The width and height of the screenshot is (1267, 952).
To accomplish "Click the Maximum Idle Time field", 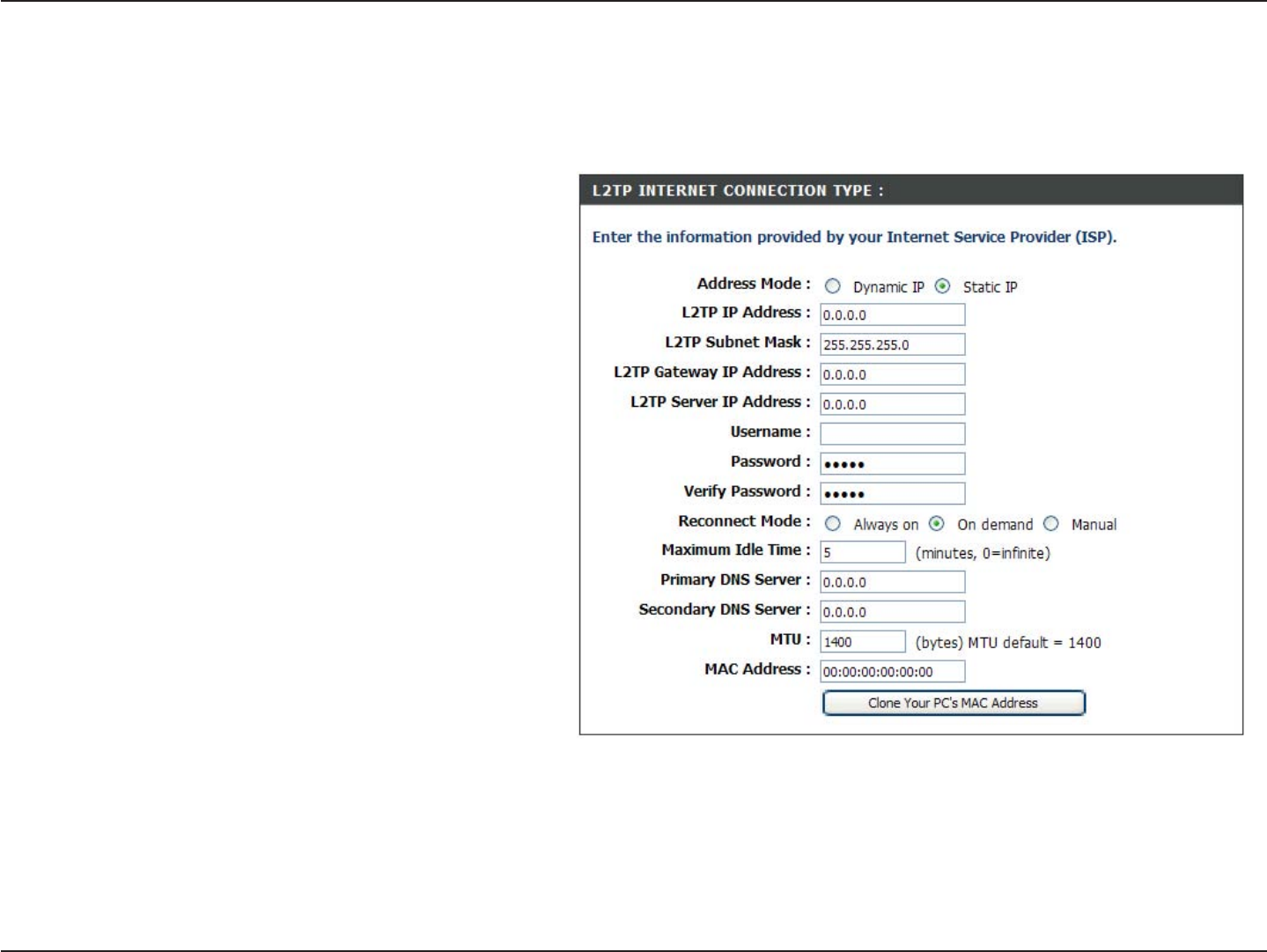I will (863, 552).
